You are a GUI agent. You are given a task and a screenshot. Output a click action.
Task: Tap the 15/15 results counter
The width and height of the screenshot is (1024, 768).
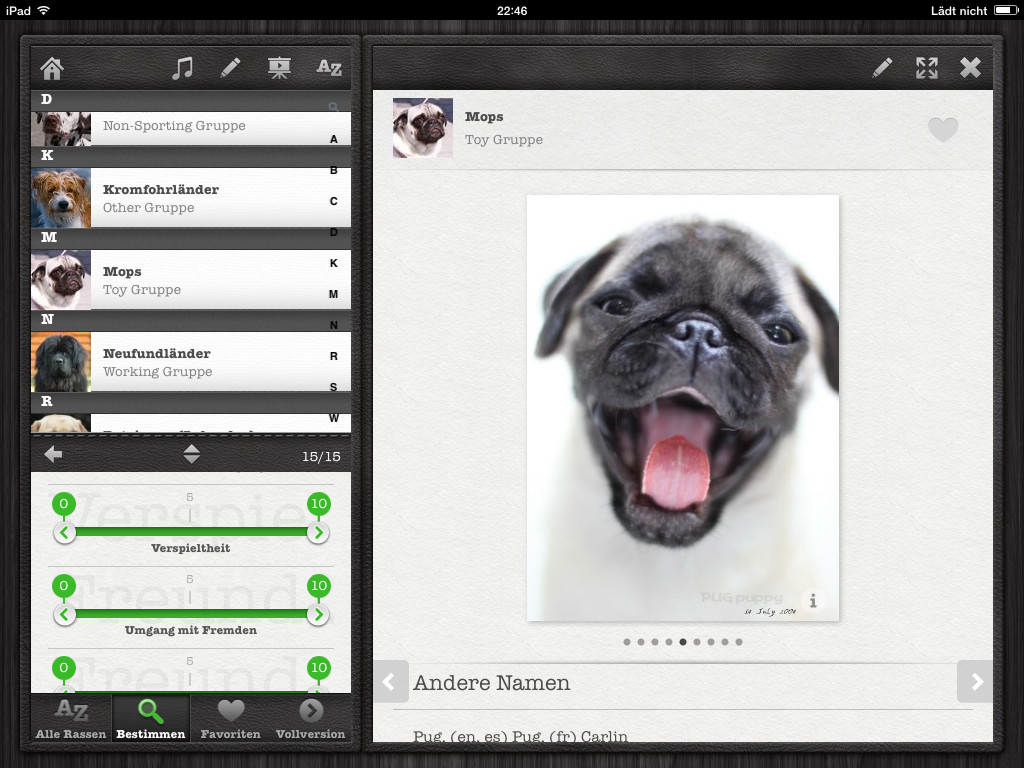coord(321,456)
